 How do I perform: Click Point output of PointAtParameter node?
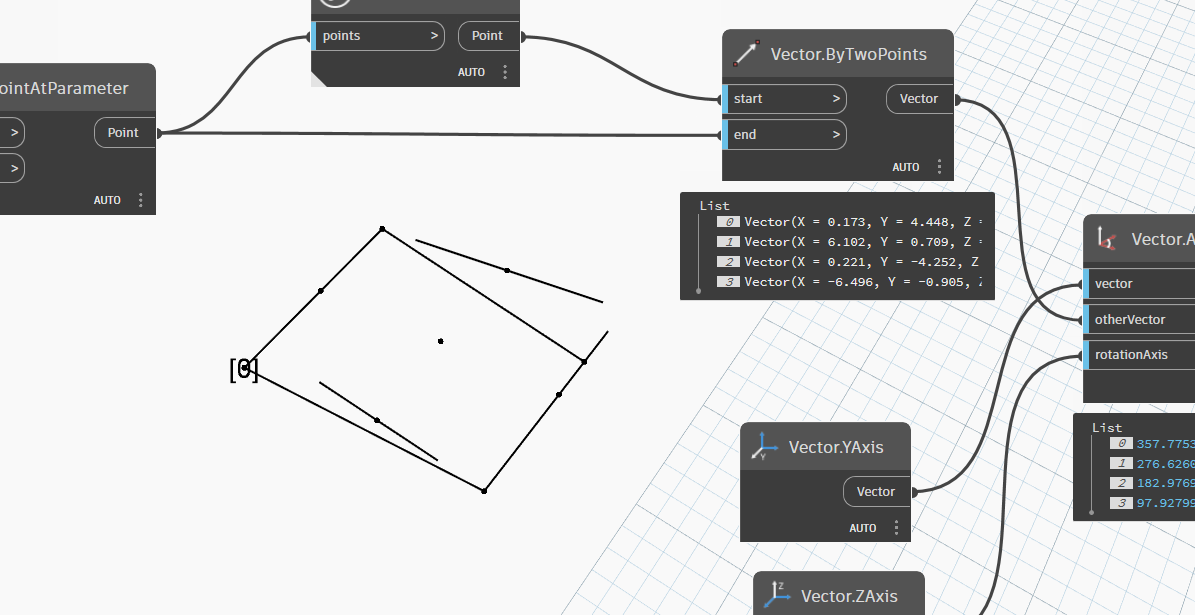point(125,133)
